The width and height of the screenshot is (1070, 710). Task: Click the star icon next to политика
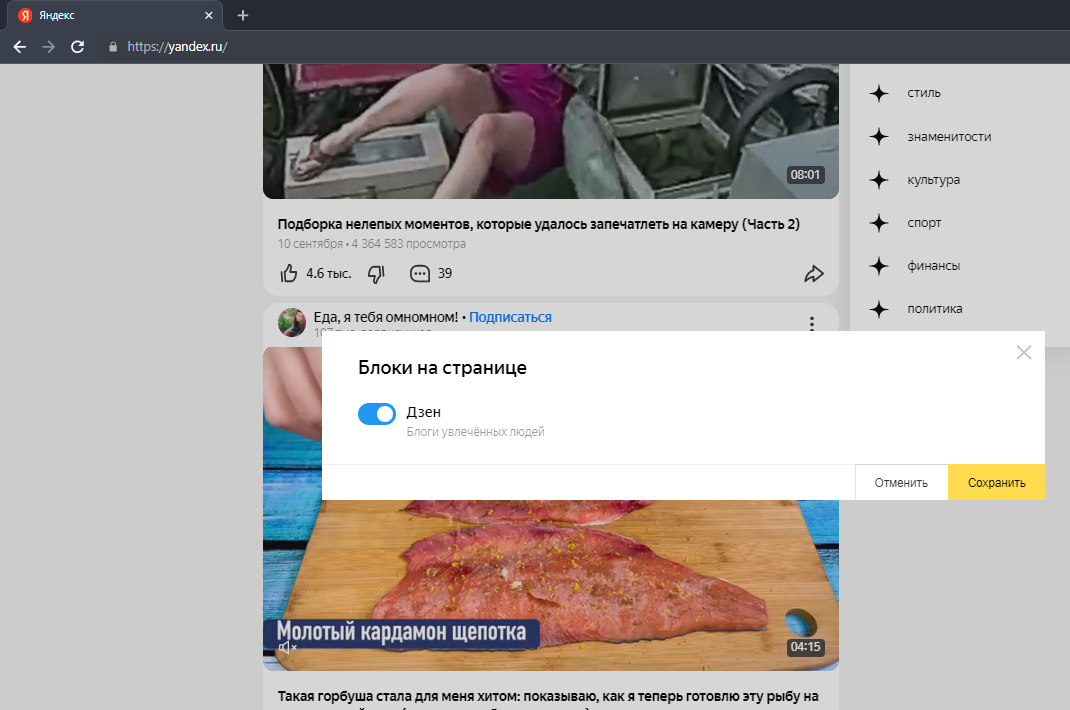(879, 309)
